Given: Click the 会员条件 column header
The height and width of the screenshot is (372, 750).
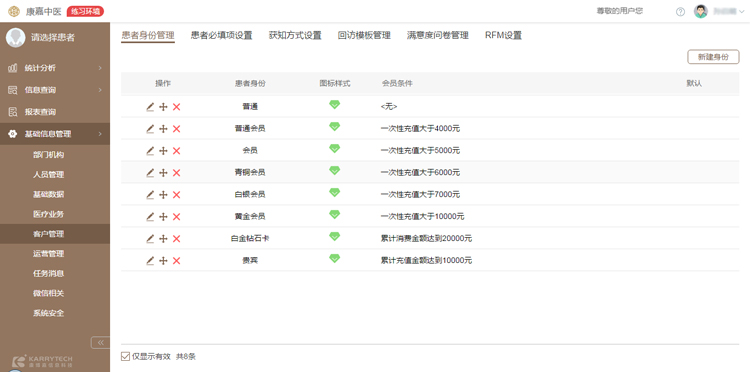Looking at the screenshot, I should (x=397, y=83).
